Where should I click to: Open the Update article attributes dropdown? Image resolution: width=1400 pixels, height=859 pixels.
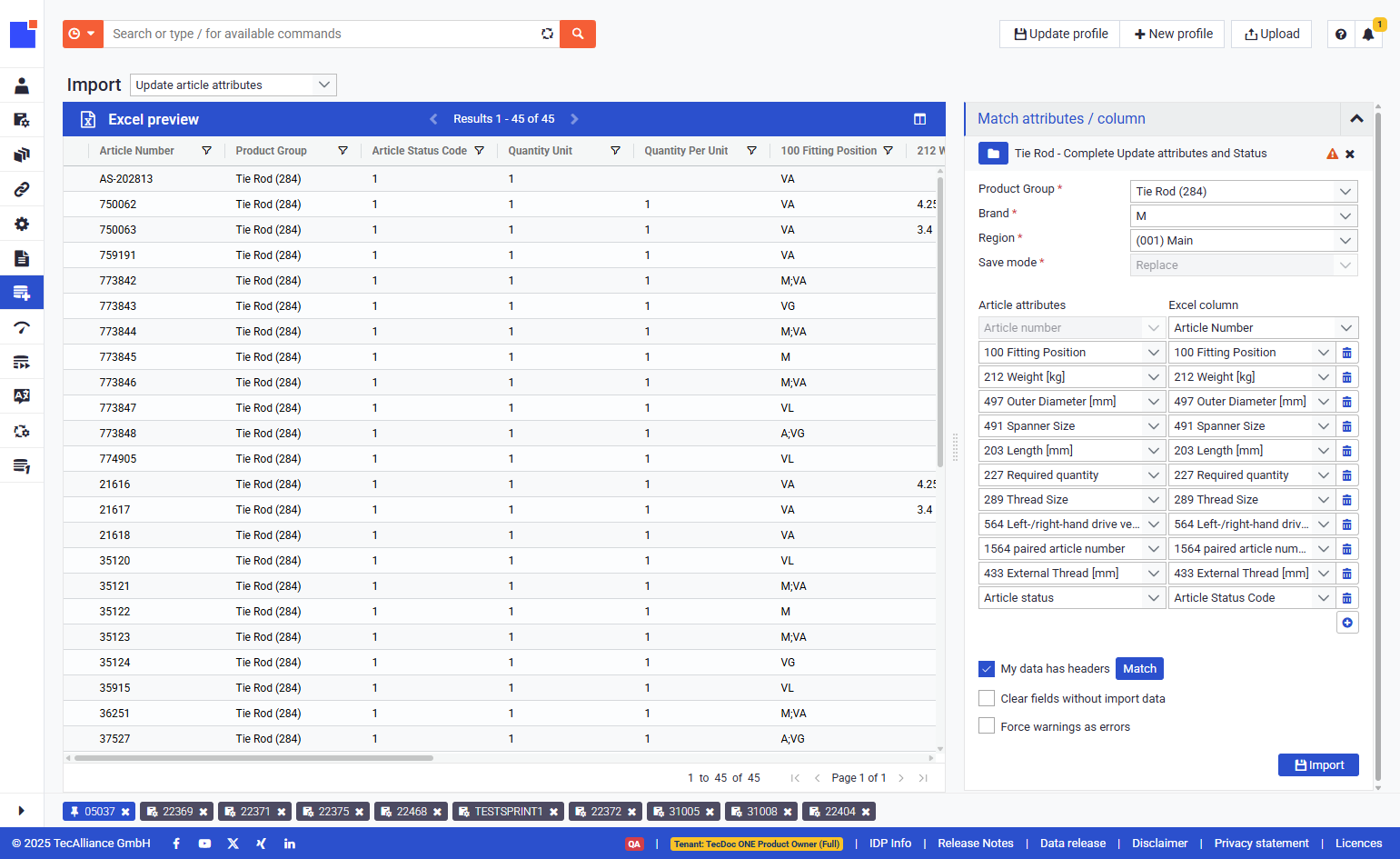pos(233,85)
